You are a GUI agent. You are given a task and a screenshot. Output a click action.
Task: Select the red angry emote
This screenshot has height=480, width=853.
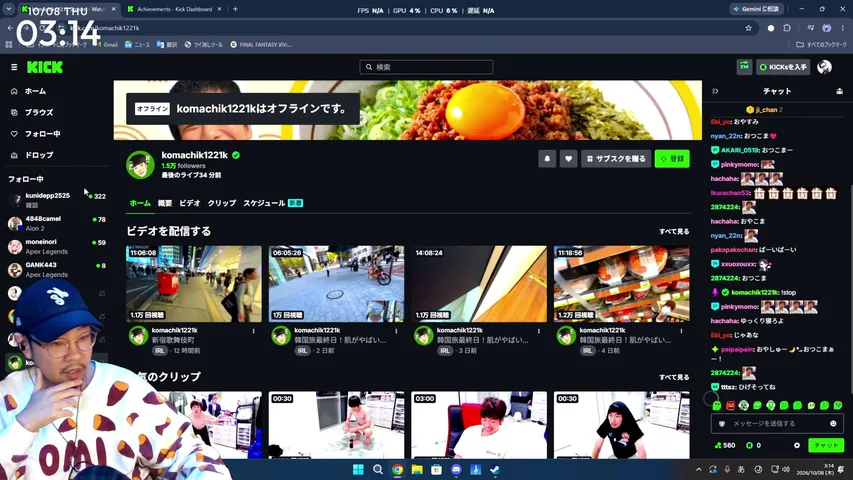tap(730, 405)
